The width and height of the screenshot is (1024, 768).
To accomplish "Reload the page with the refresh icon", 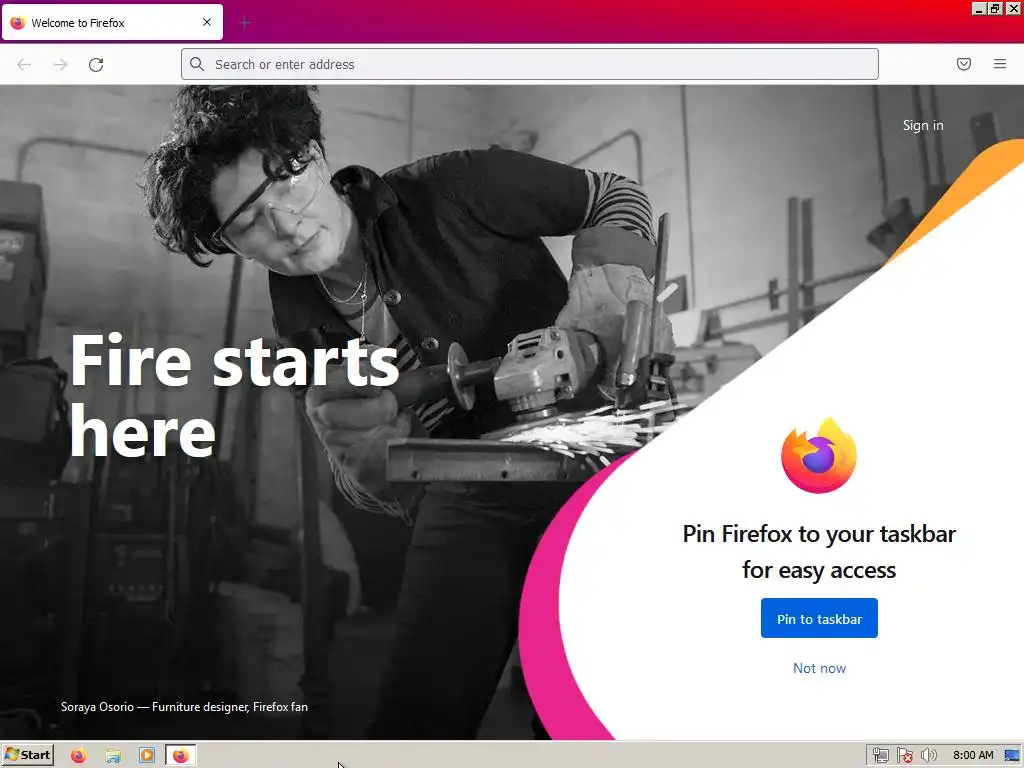I will 96,65.
